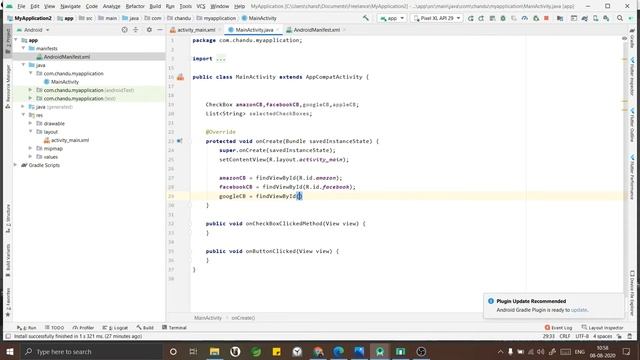The width and height of the screenshot is (640, 360).
Task: Click the onCreate() breadcrumb at editor bottom
Action: [x=243, y=318]
